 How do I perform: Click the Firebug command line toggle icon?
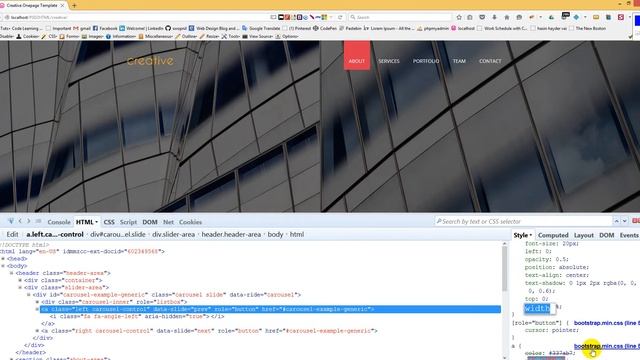[x=38, y=221]
